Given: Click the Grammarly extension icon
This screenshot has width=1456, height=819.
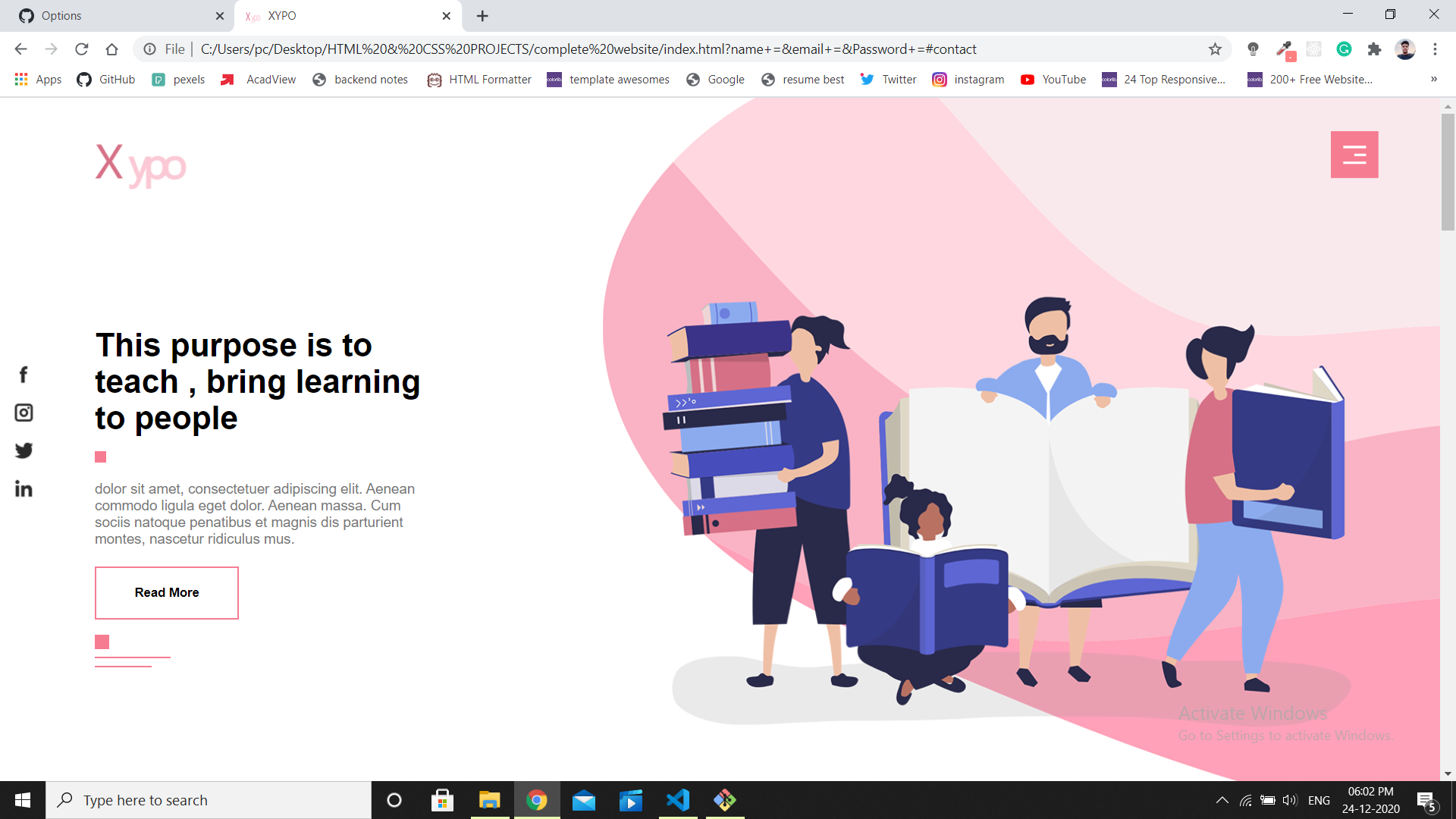Looking at the screenshot, I should pos(1344,49).
